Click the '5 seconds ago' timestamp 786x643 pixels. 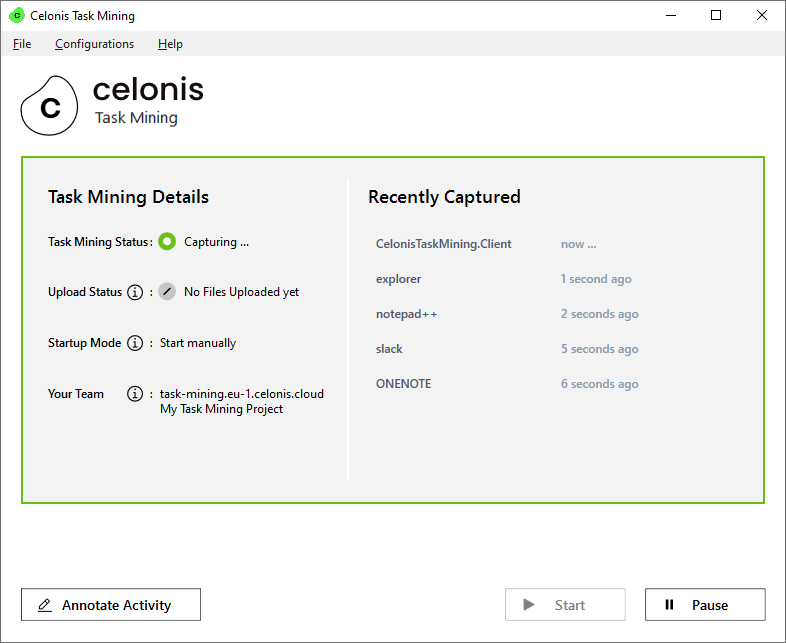coord(600,349)
